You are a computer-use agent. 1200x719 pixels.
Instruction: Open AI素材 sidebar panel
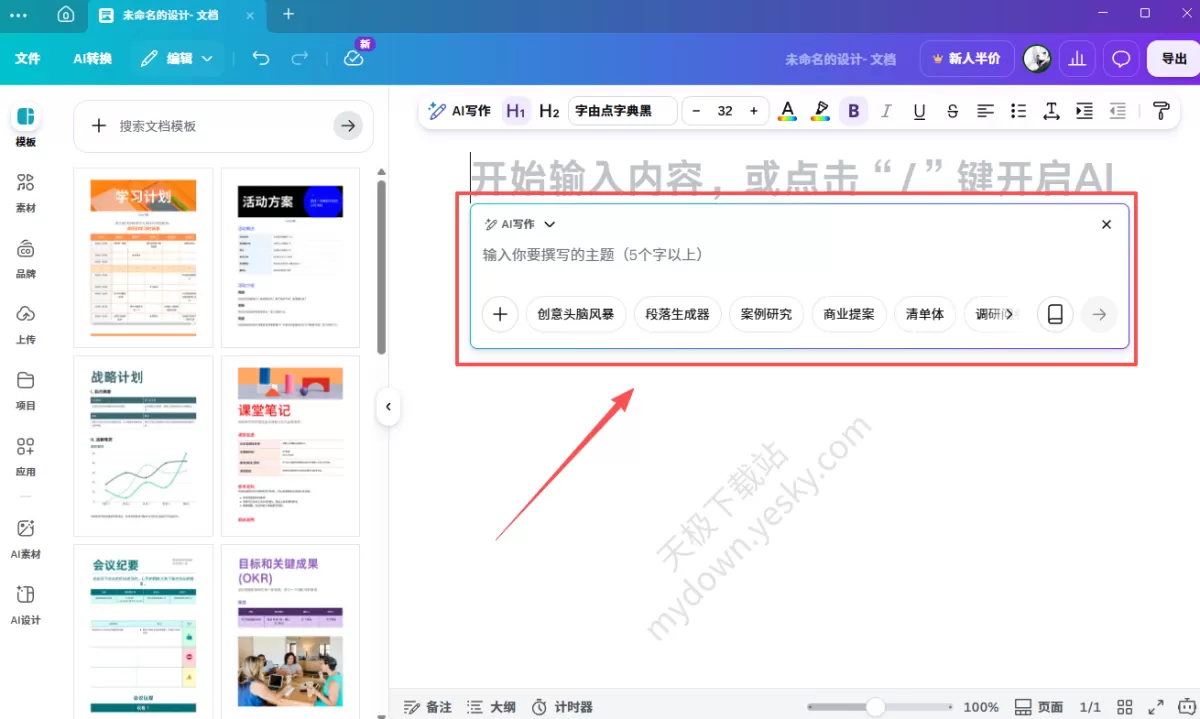tap(26, 539)
